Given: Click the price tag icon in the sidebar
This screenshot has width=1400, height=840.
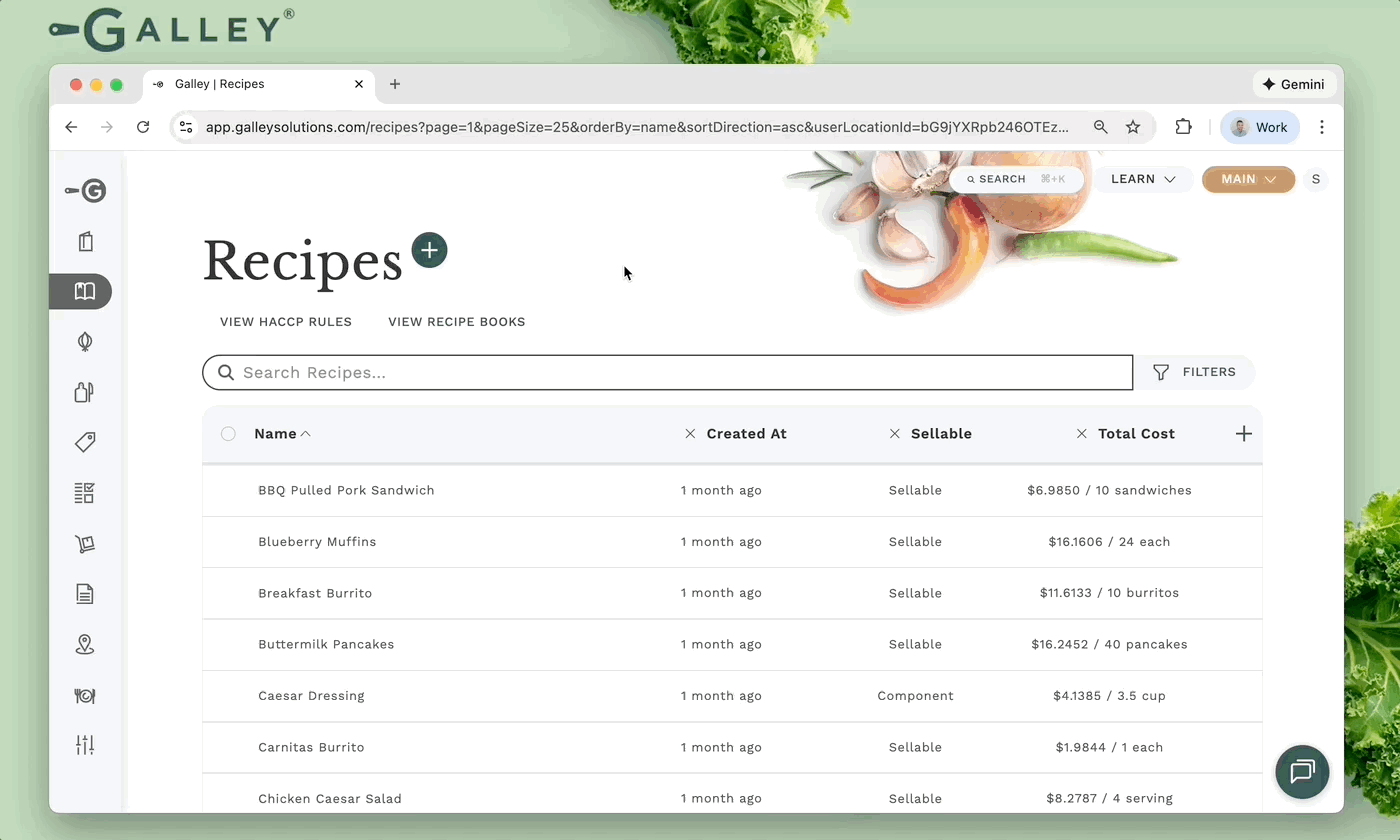Looking at the screenshot, I should [x=85, y=442].
